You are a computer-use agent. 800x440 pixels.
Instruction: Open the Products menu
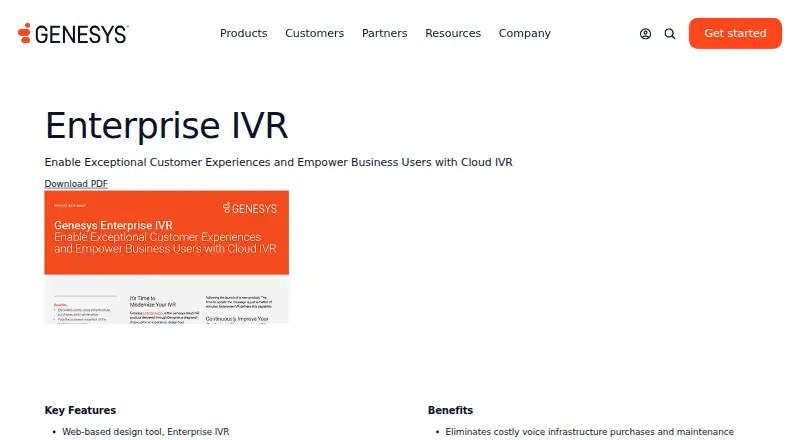[243, 33]
